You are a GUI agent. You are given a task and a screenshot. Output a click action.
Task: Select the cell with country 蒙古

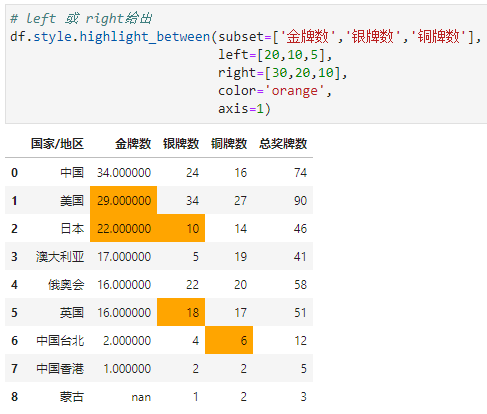click(72, 397)
